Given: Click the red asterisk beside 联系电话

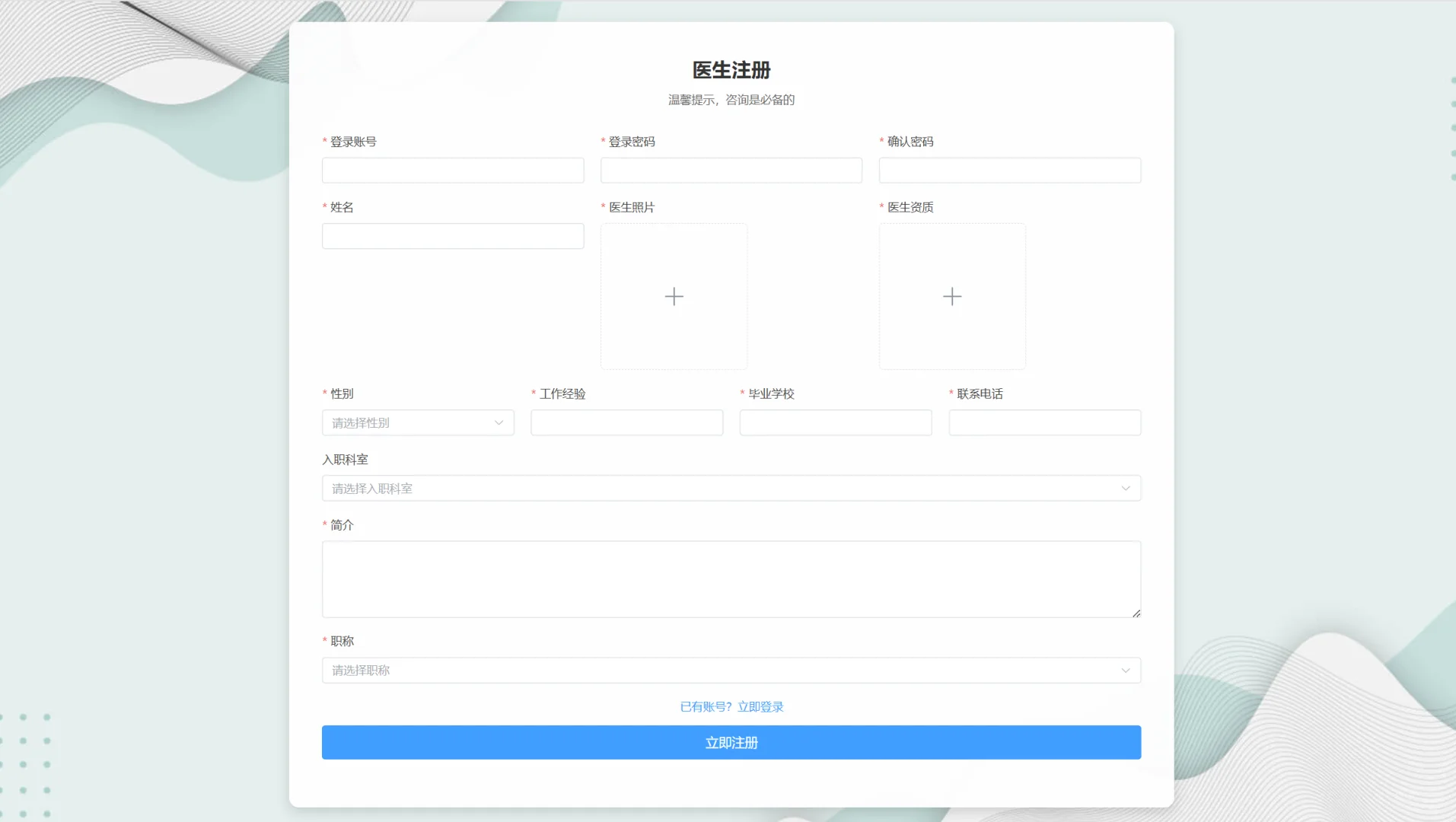Looking at the screenshot, I should (x=951, y=393).
